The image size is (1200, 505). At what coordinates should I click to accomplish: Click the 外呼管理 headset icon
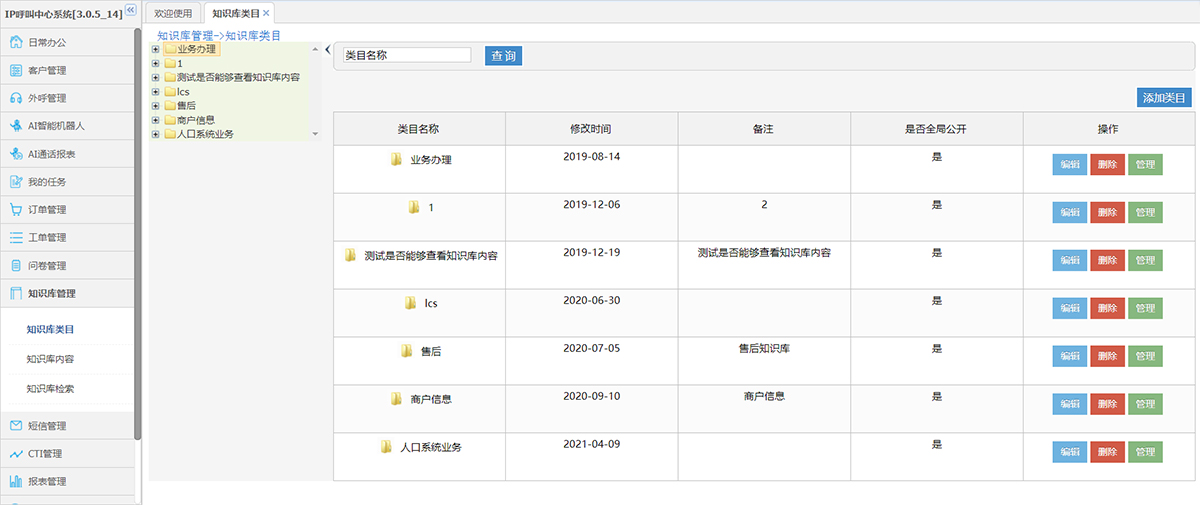(16, 98)
